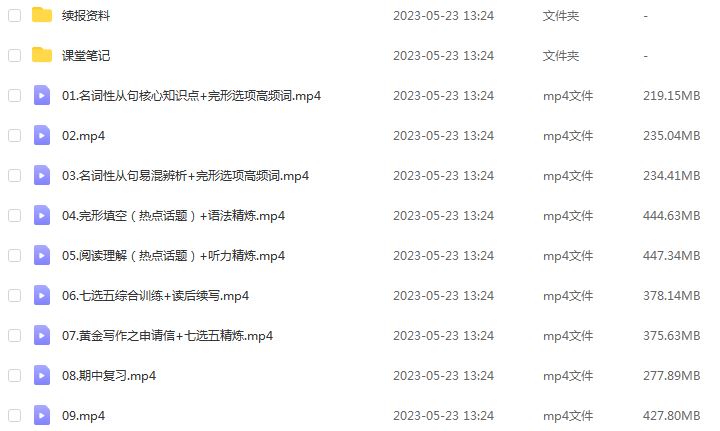Check the box next to 09.mp4

point(15,415)
